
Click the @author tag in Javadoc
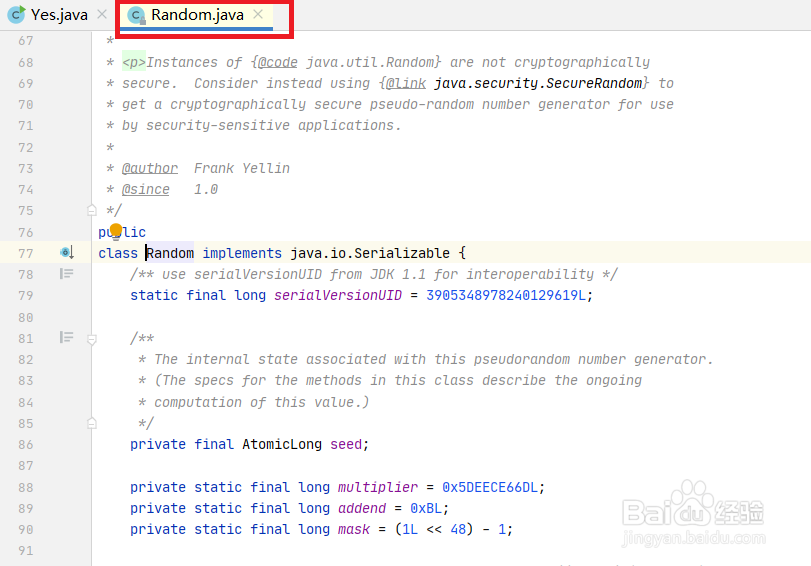click(x=150, y=168)
